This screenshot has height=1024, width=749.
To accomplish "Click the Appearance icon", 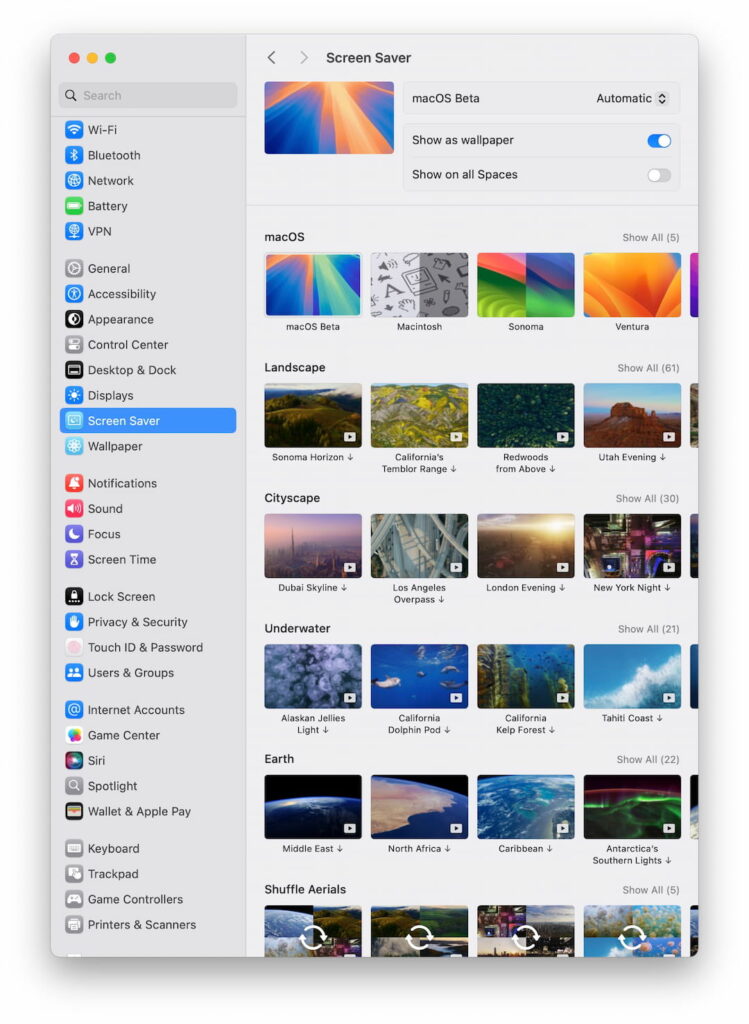I will pyautogui.click(x=74, y=319).
